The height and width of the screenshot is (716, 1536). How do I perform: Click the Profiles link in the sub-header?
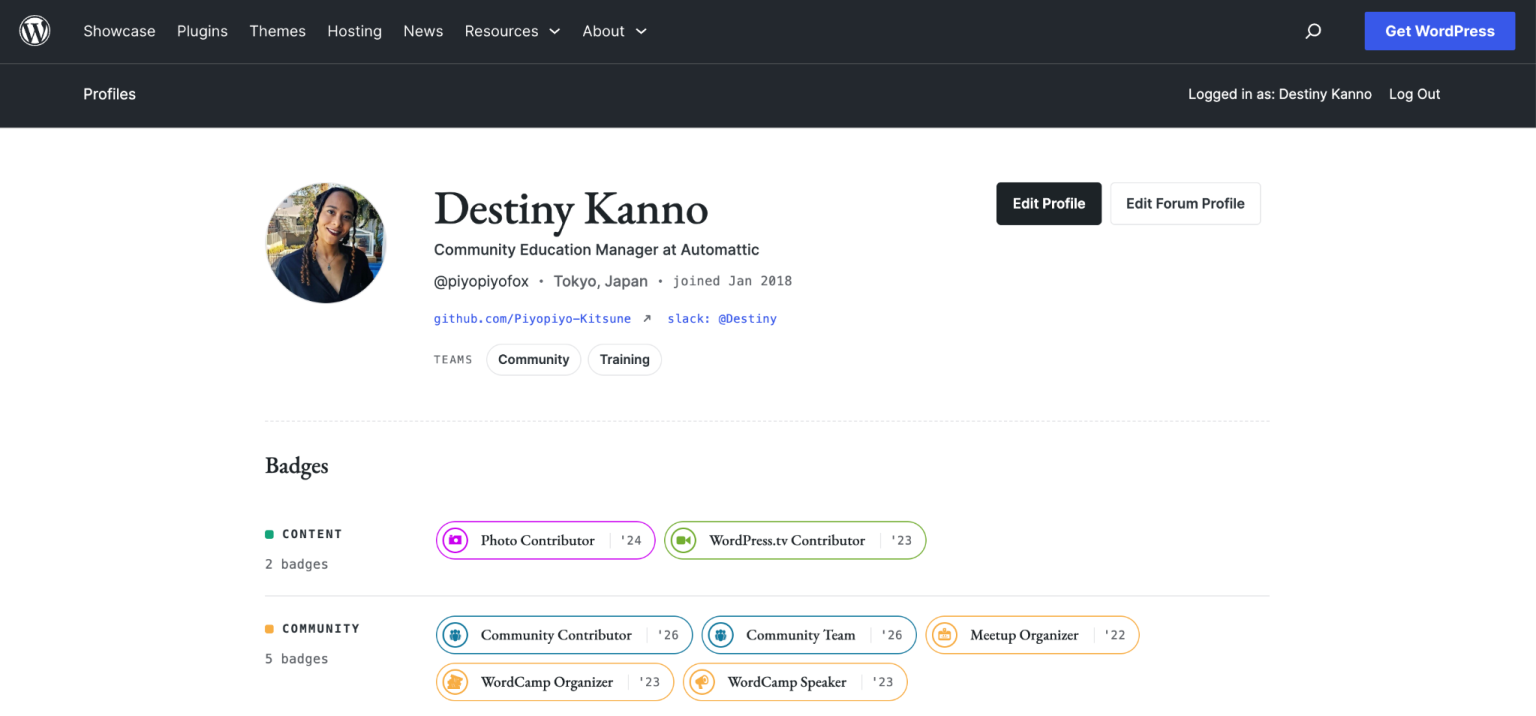point(109,94)
